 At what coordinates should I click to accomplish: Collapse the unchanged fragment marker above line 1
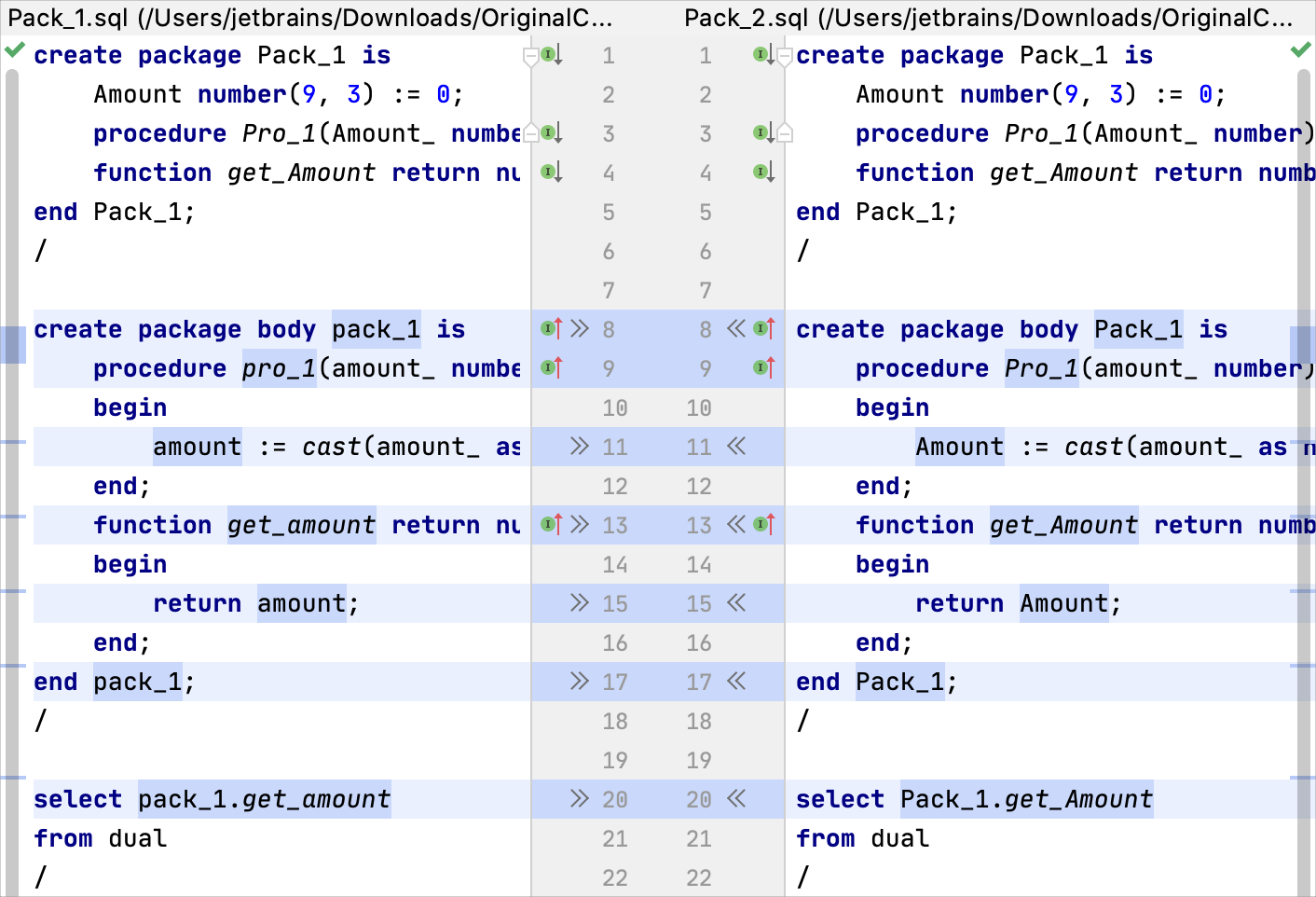pos(529,56)
